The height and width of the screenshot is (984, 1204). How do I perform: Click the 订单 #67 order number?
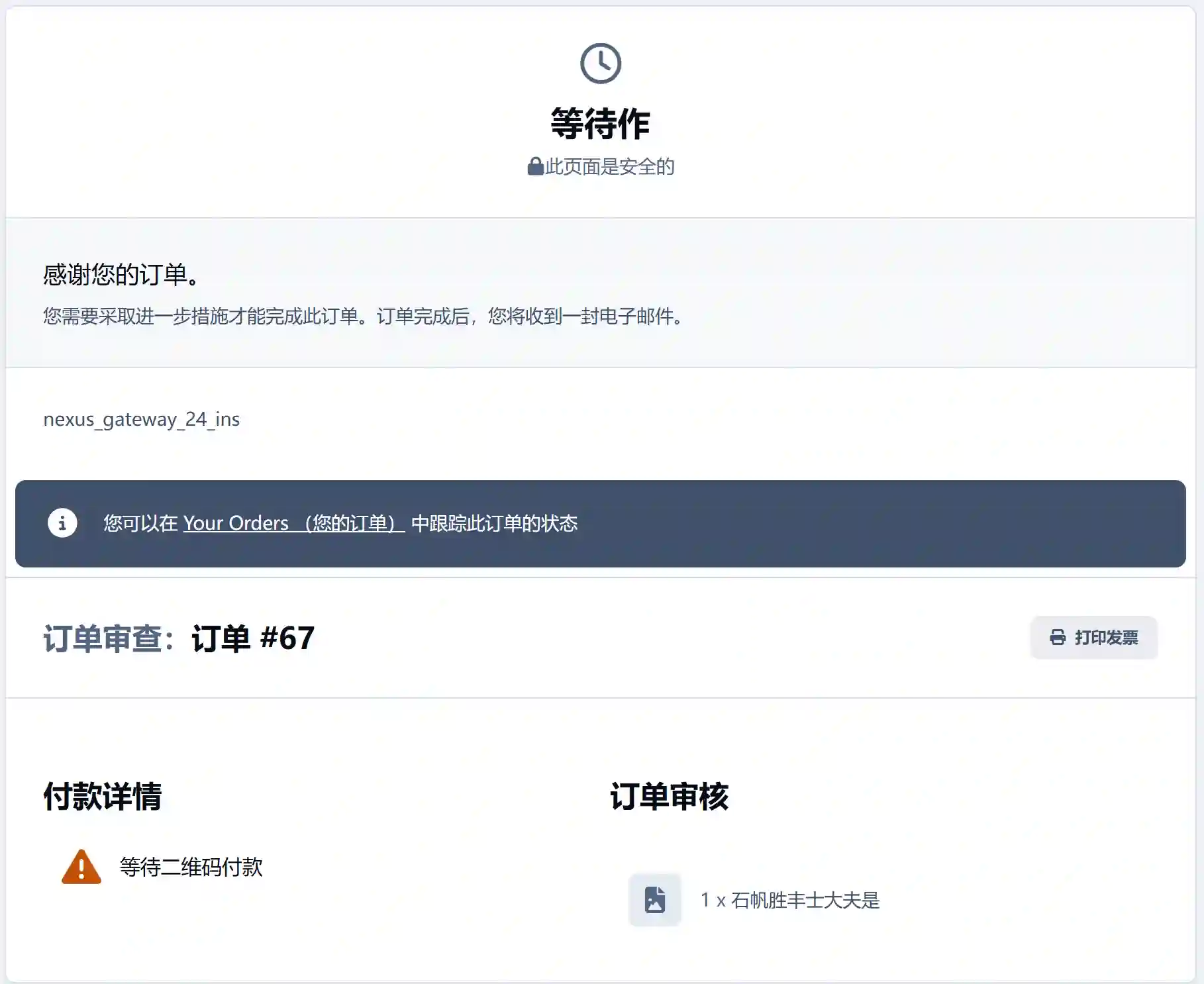click(x=253, y=638)
